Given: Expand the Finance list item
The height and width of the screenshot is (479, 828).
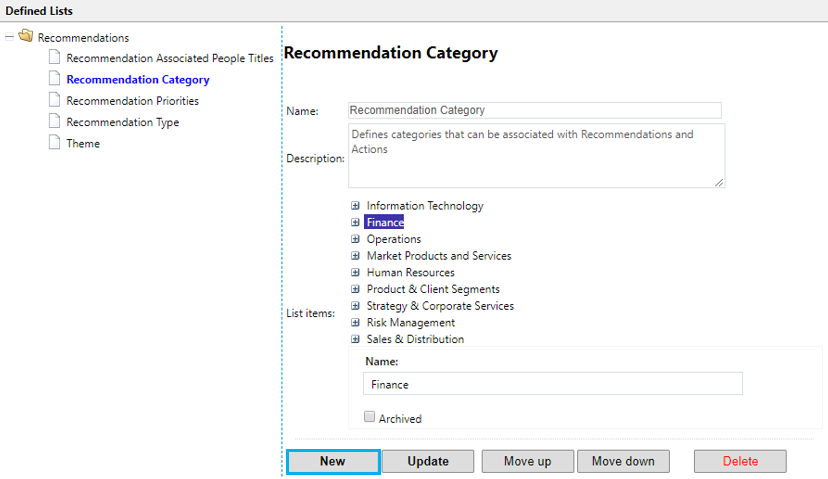Looking at the screenshot, I should pyautogui.click(x=355, y=223).
